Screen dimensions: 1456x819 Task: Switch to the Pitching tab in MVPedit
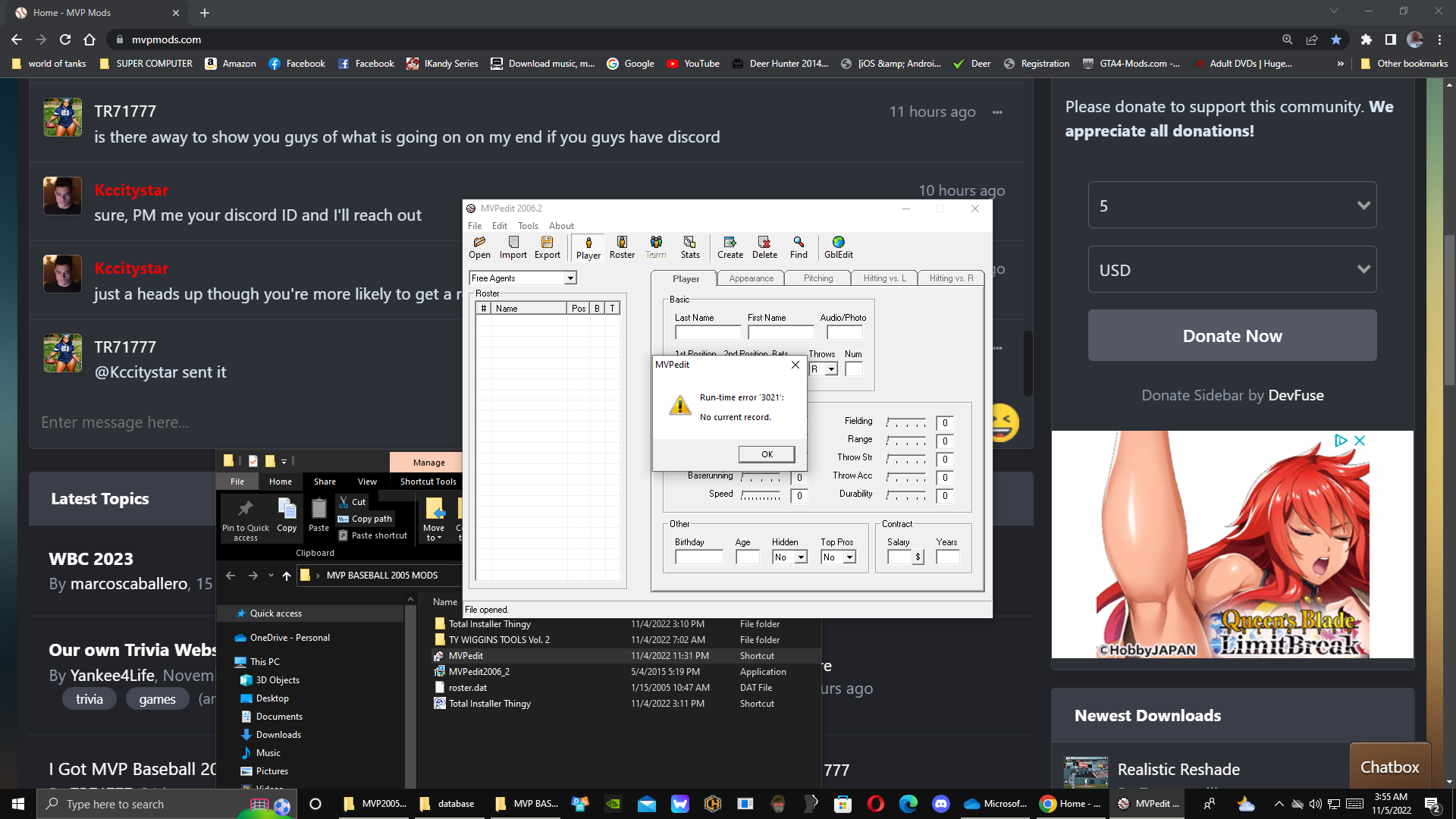818,278
